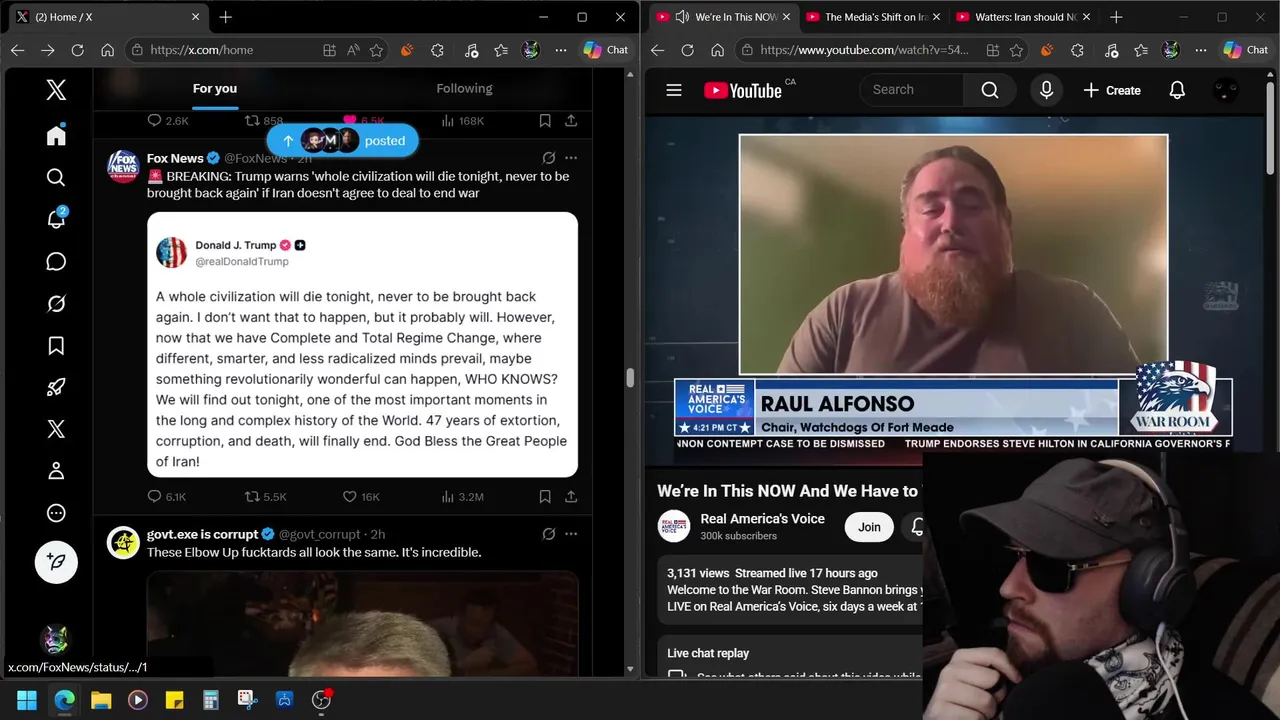The height and width of the screenshot is (720, 1280).
Task: Select the '(2) Home / X' browser tab
Action: point(107,17)
